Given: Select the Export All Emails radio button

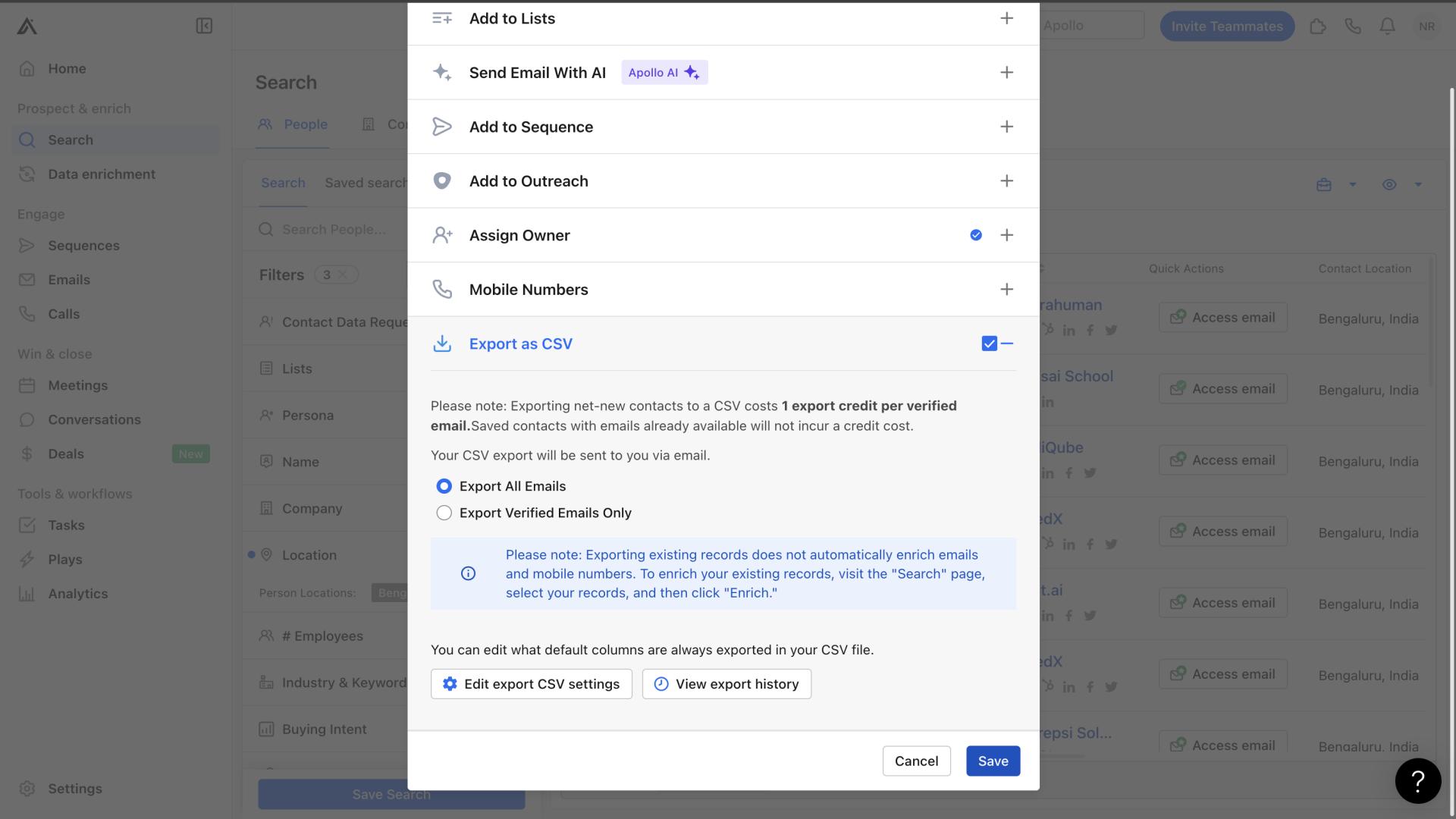Looking at the screenshot, I should [x=443, y=486].
